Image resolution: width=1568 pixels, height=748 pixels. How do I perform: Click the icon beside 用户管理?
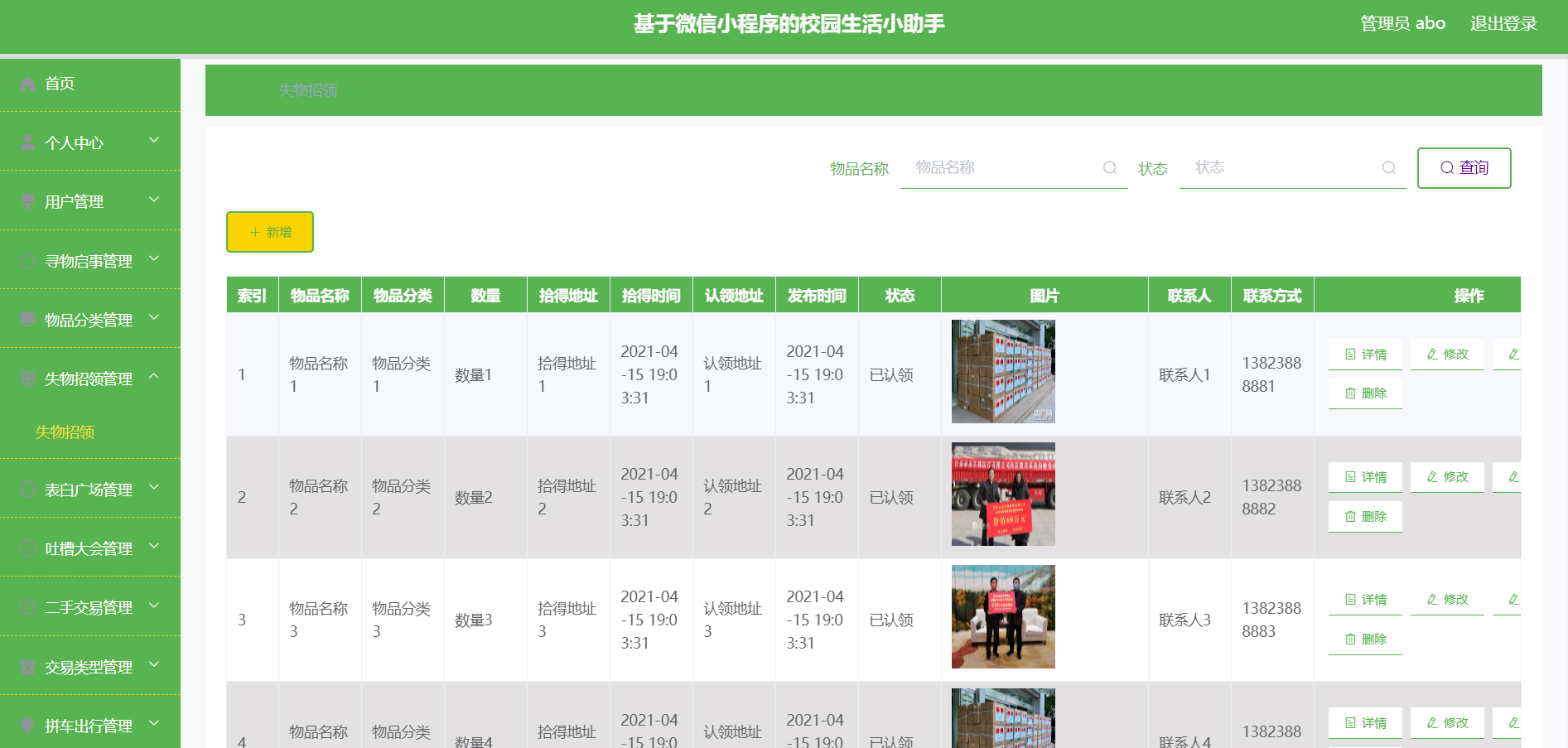tap(27, 202)
